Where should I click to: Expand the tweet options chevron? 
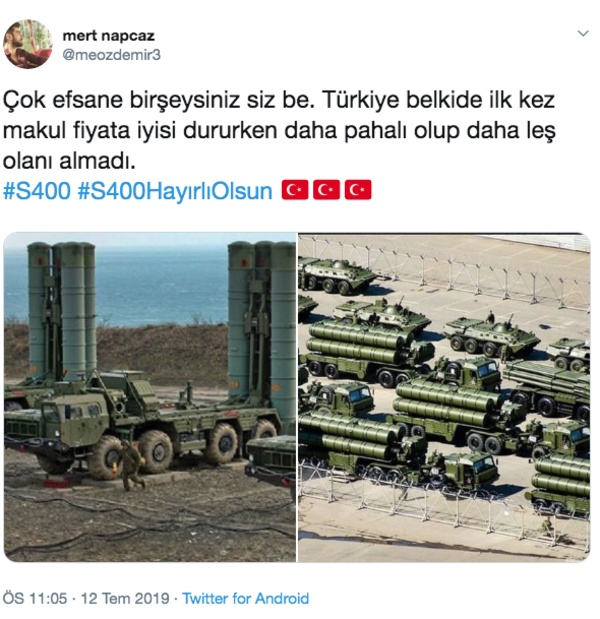click(x=583, y=34)
